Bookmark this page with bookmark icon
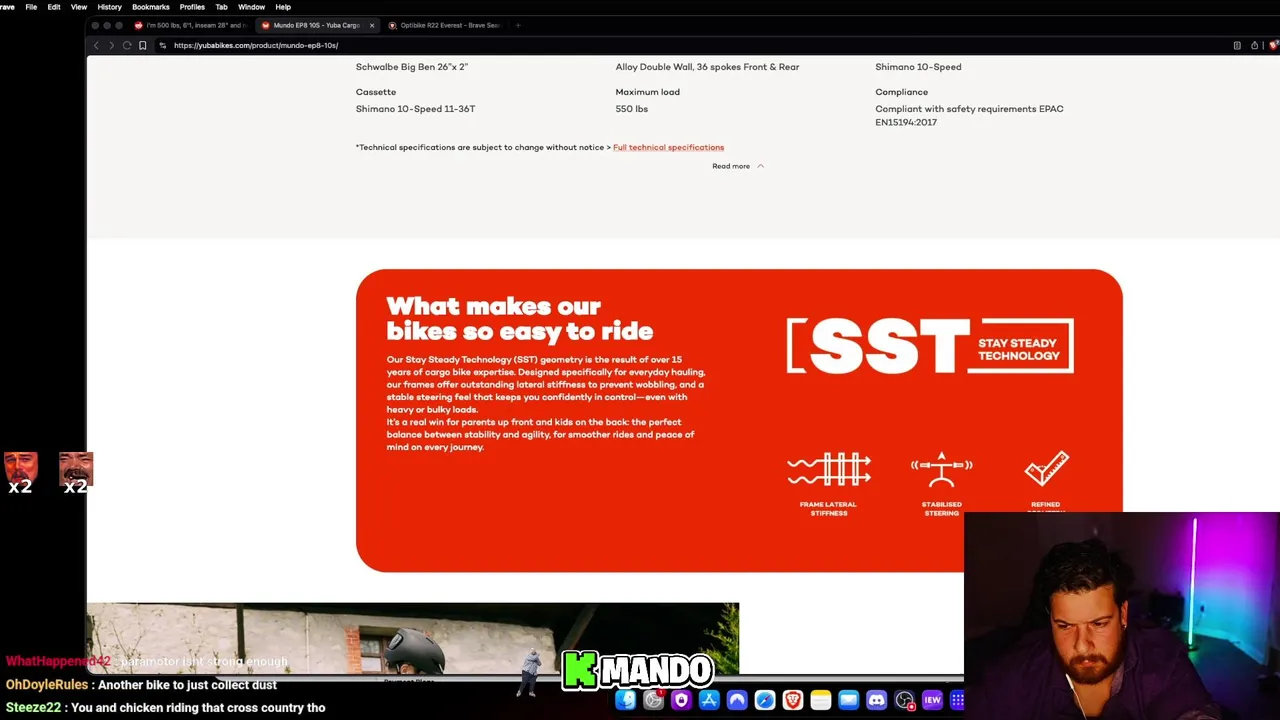Screen dimensions: 1280x720 coord(143,45)
